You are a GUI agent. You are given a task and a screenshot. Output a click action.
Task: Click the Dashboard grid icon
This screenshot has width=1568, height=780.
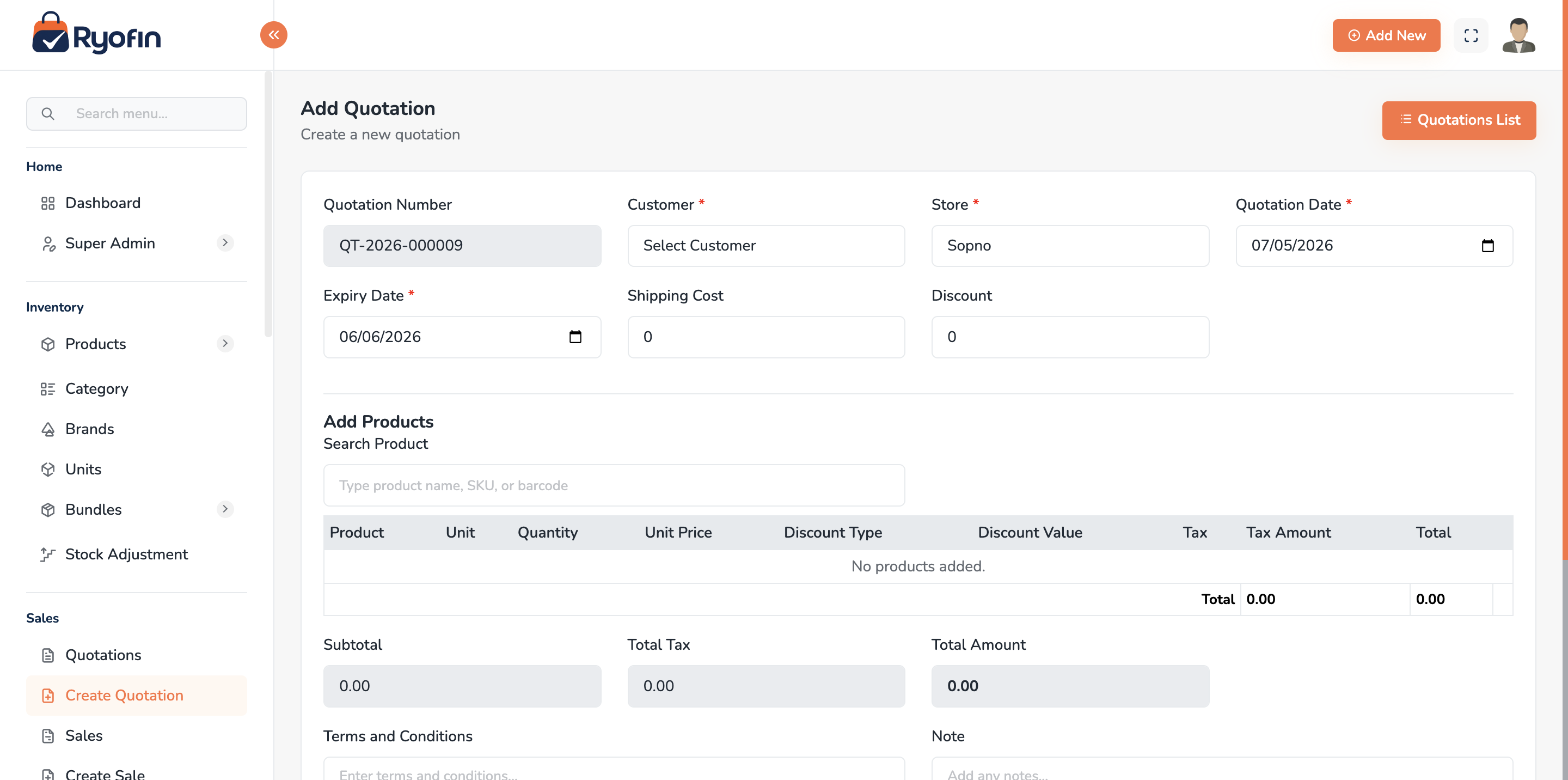click(x=47, y=203)
